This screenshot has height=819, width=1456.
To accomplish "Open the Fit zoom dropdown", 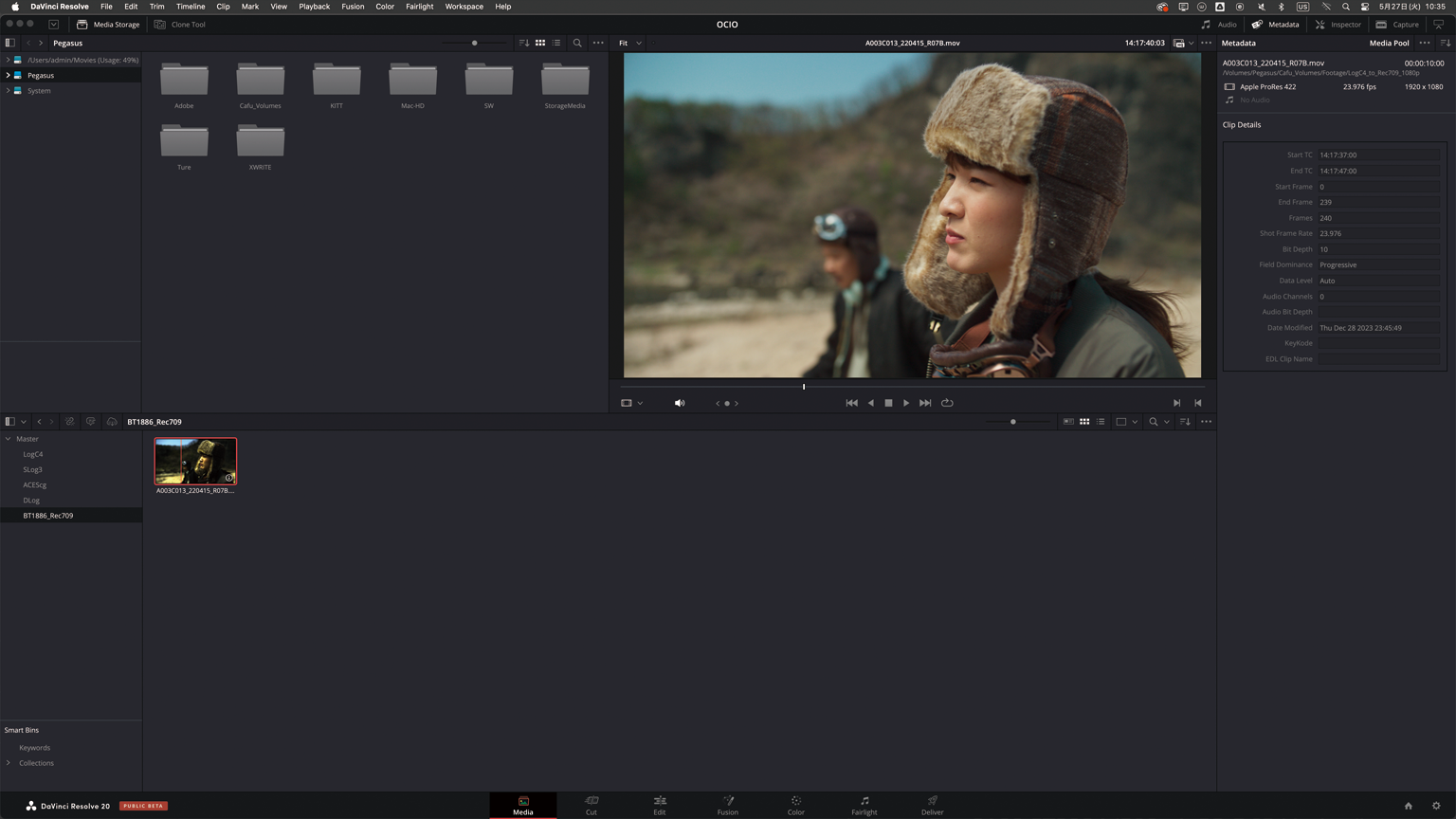I will 629,43.
